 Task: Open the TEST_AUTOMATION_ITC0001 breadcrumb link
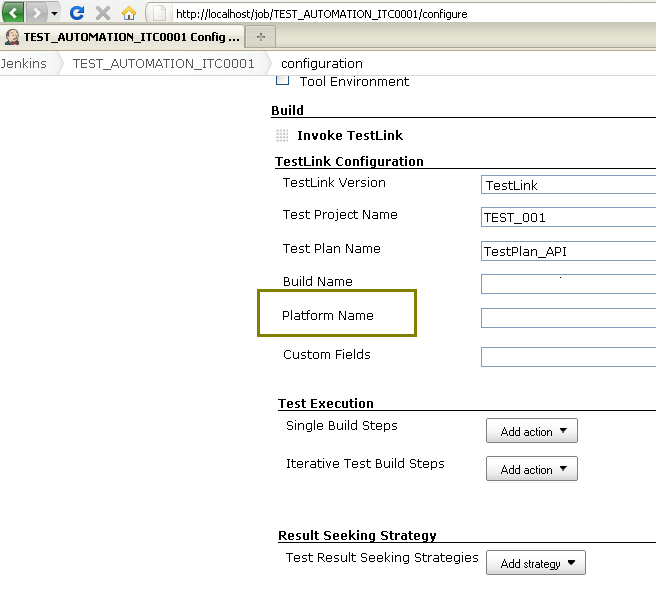point(163,63)
